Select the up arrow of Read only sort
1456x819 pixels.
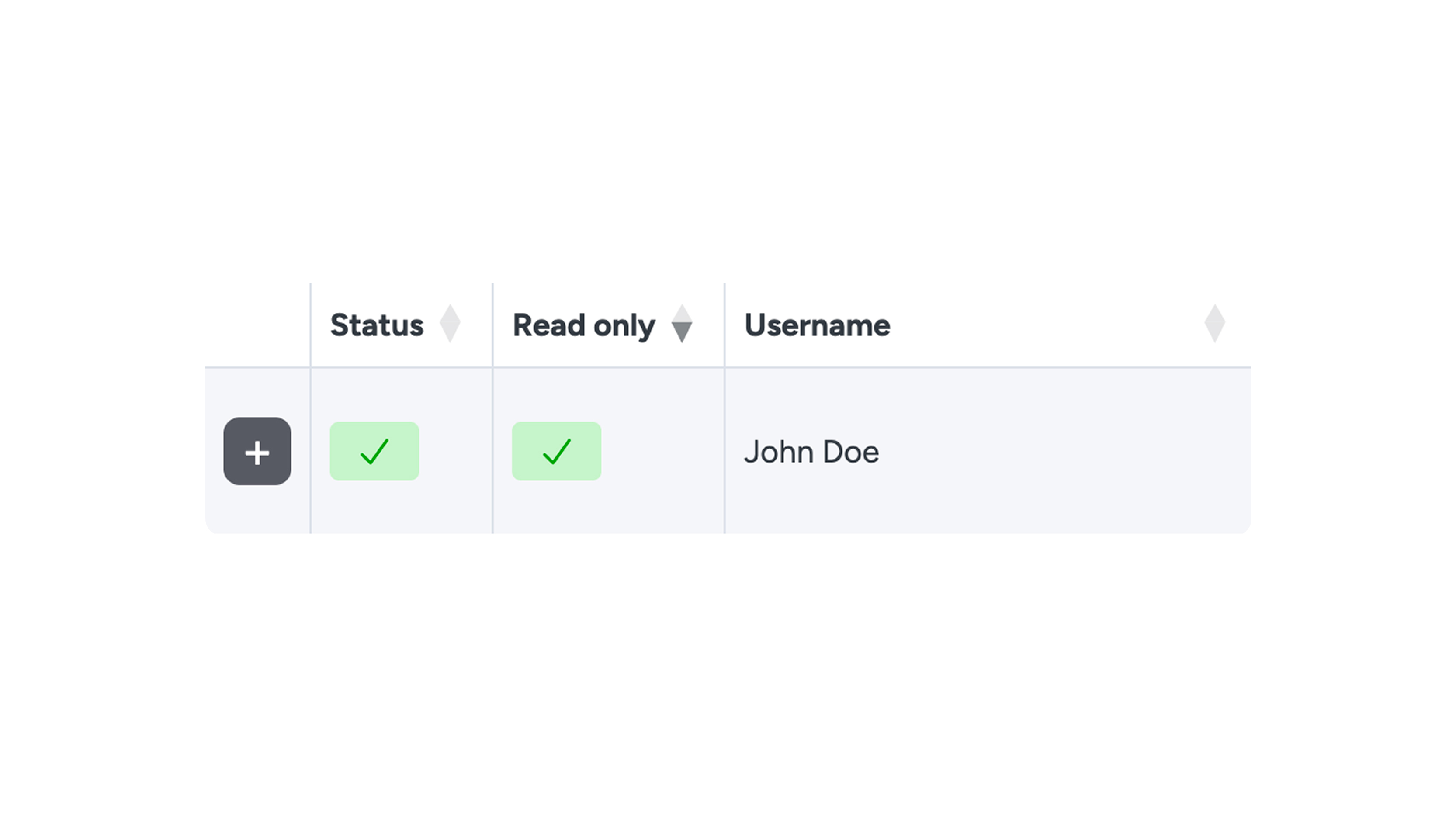click(682, 314)
